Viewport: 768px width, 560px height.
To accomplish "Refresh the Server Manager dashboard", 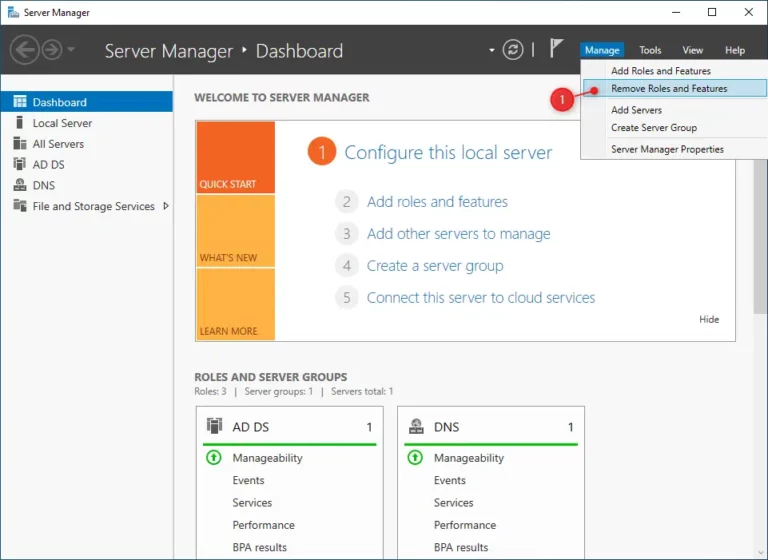I will (513, 49).
